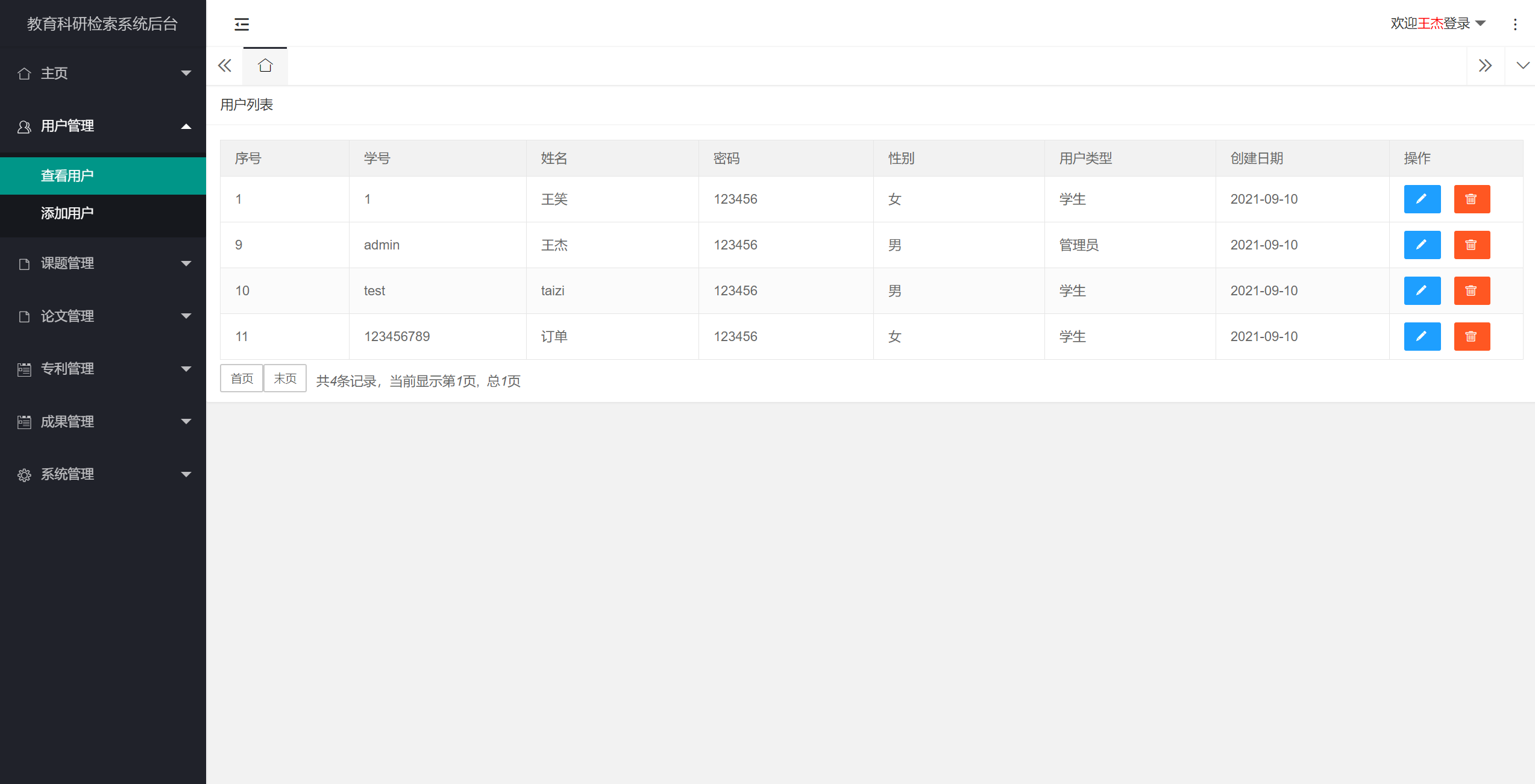Open the vertical three-dot more menu
The width and height of the screenshot is (1535, 784).
(1515, 24)
